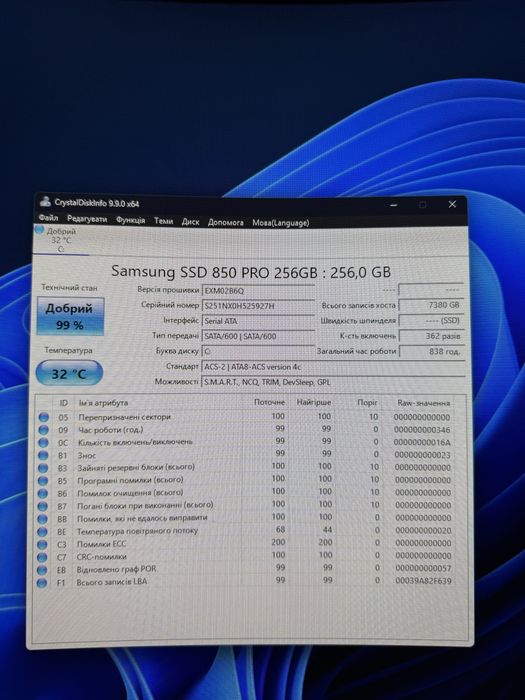Click the Samsung SSD 850 PRO 256GB title
525x700 pixels.
click(x=251, y=272)
